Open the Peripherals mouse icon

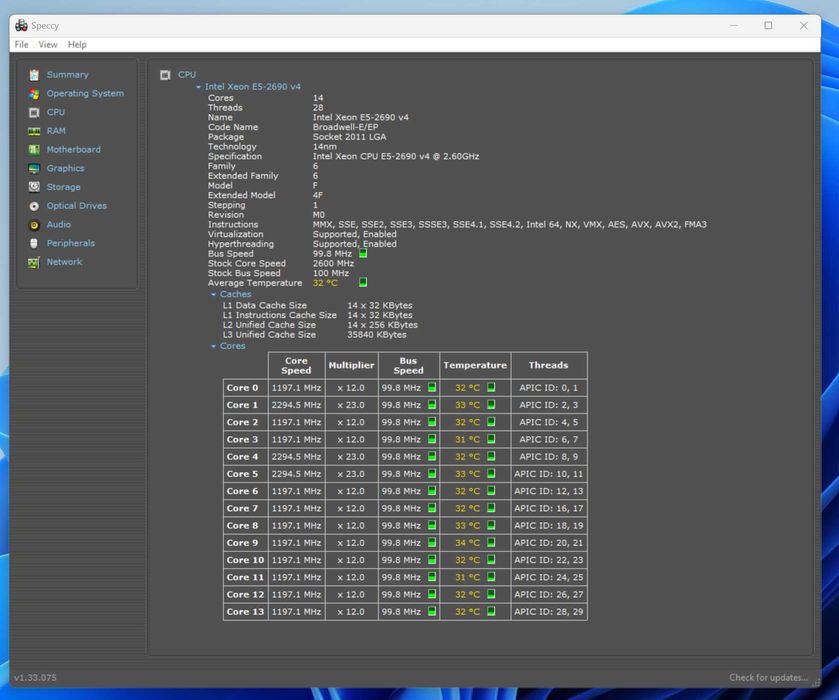(x=34, y=244)
